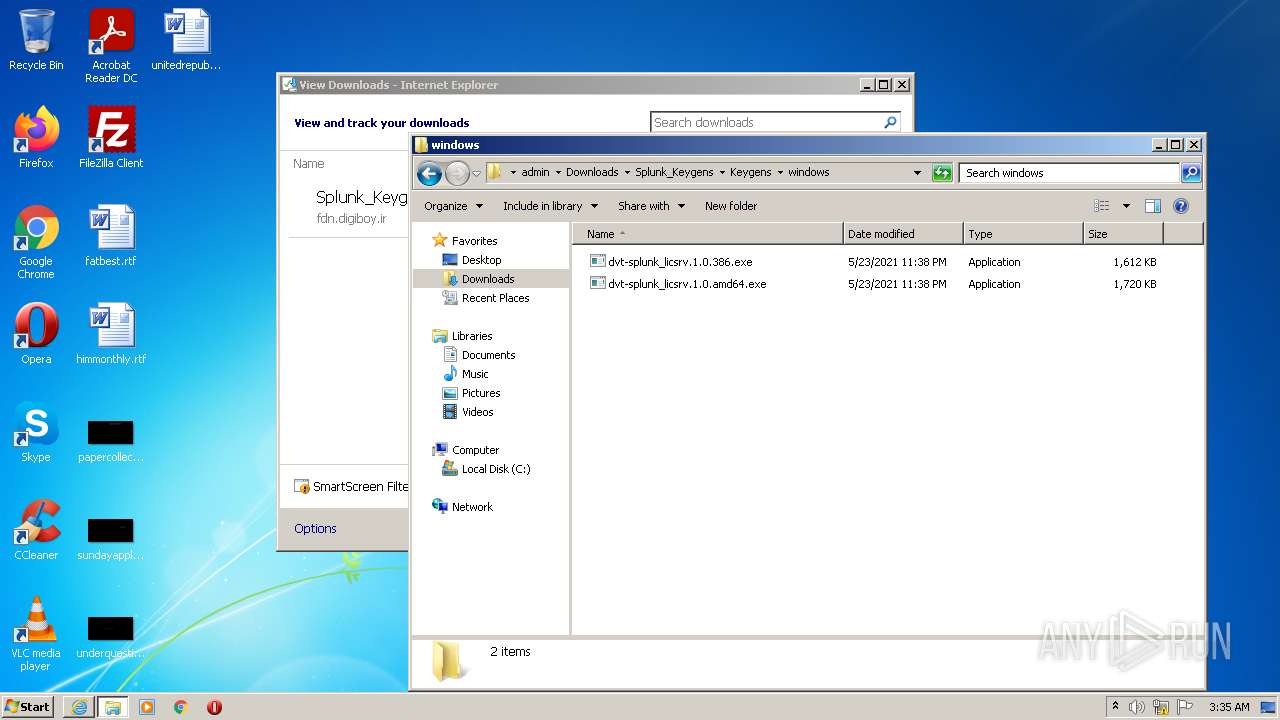This screenshot has height=720, width=1280.
Task: Click Keygens in the breadcrumb path
Action: click(x=750, y=172)
